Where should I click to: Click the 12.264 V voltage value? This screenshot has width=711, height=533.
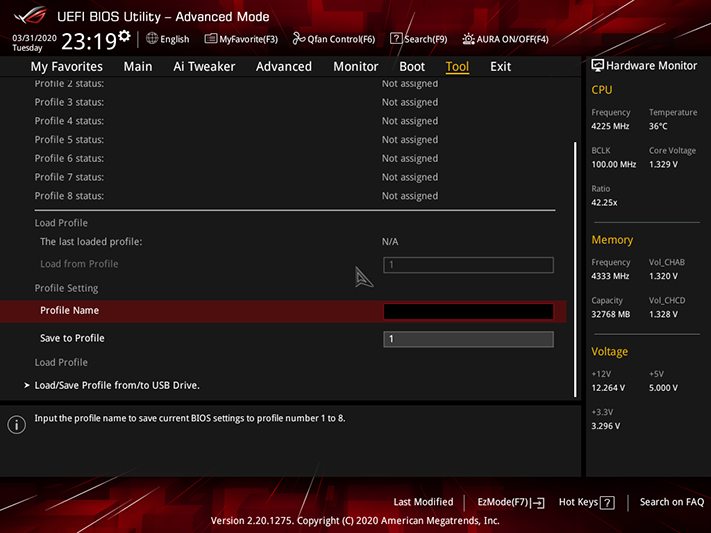point(608,388)
